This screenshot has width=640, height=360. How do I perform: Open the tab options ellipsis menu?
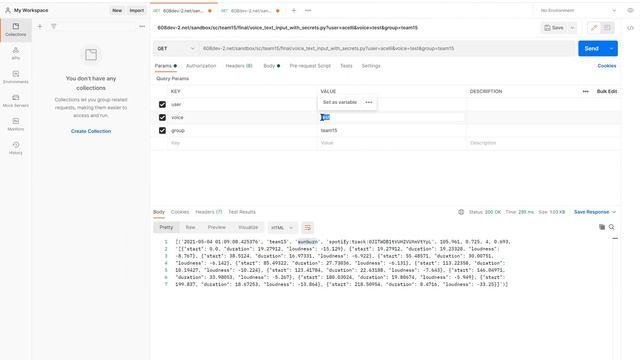coord(308,11)
